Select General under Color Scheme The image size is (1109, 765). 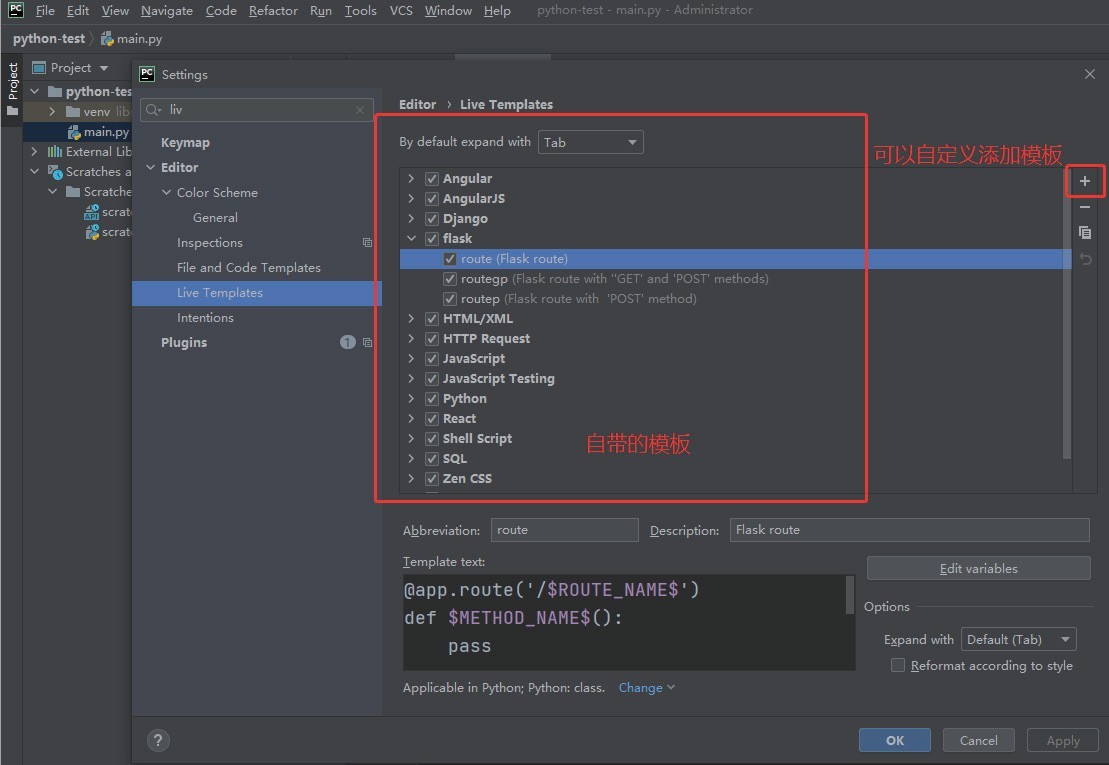[x=215, y=218]
